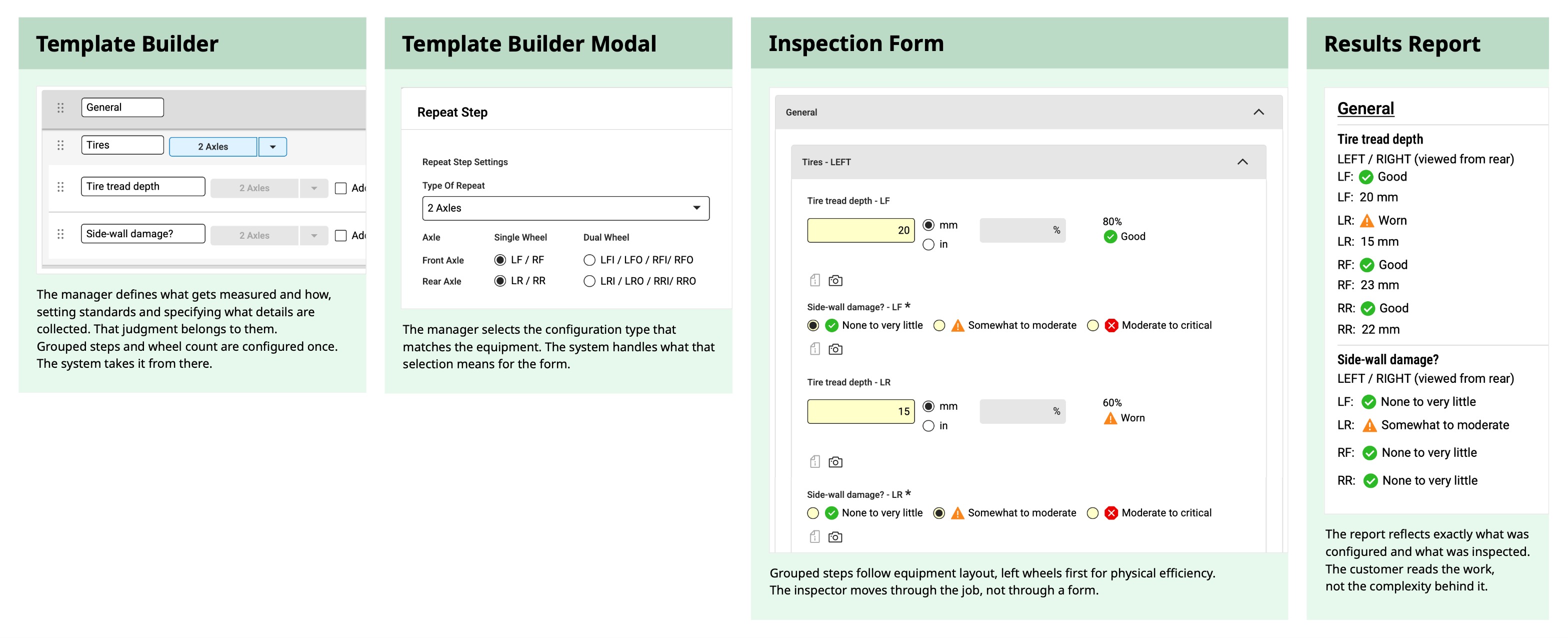This screenshot has width=1568, height=638.
Task: Click the note icon under Side-wall damage? - LR
Action: pyautogui.click(x=814, y=536)
